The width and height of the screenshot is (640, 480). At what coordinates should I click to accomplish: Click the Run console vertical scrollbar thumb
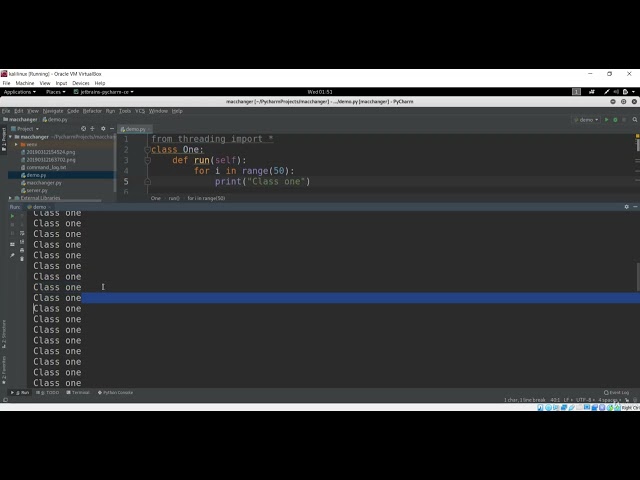[638, 277]
